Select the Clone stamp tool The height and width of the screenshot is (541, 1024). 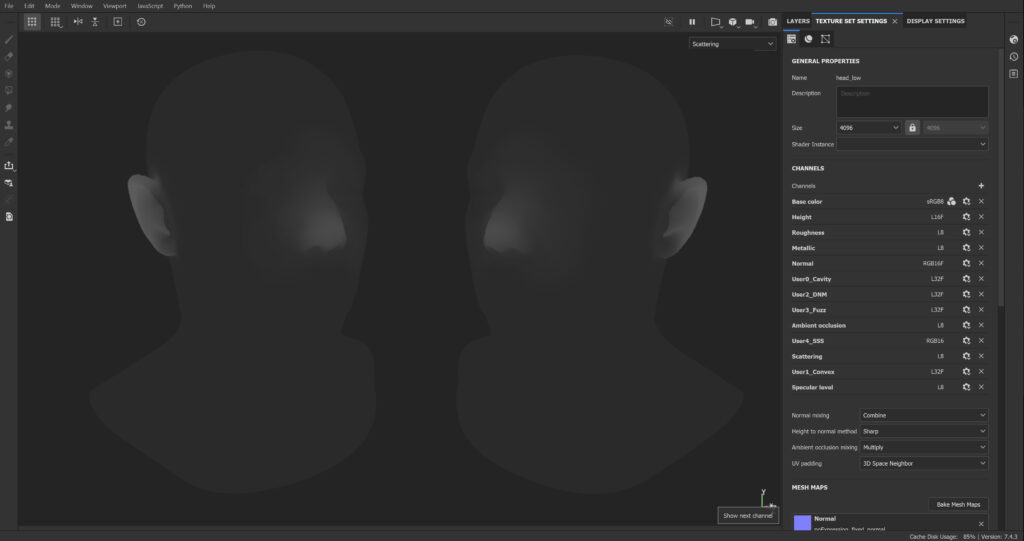click(9, 125)
